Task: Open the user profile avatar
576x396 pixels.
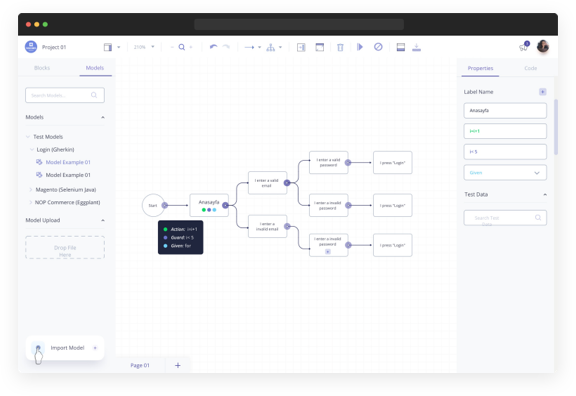Action: click(543, 47)
